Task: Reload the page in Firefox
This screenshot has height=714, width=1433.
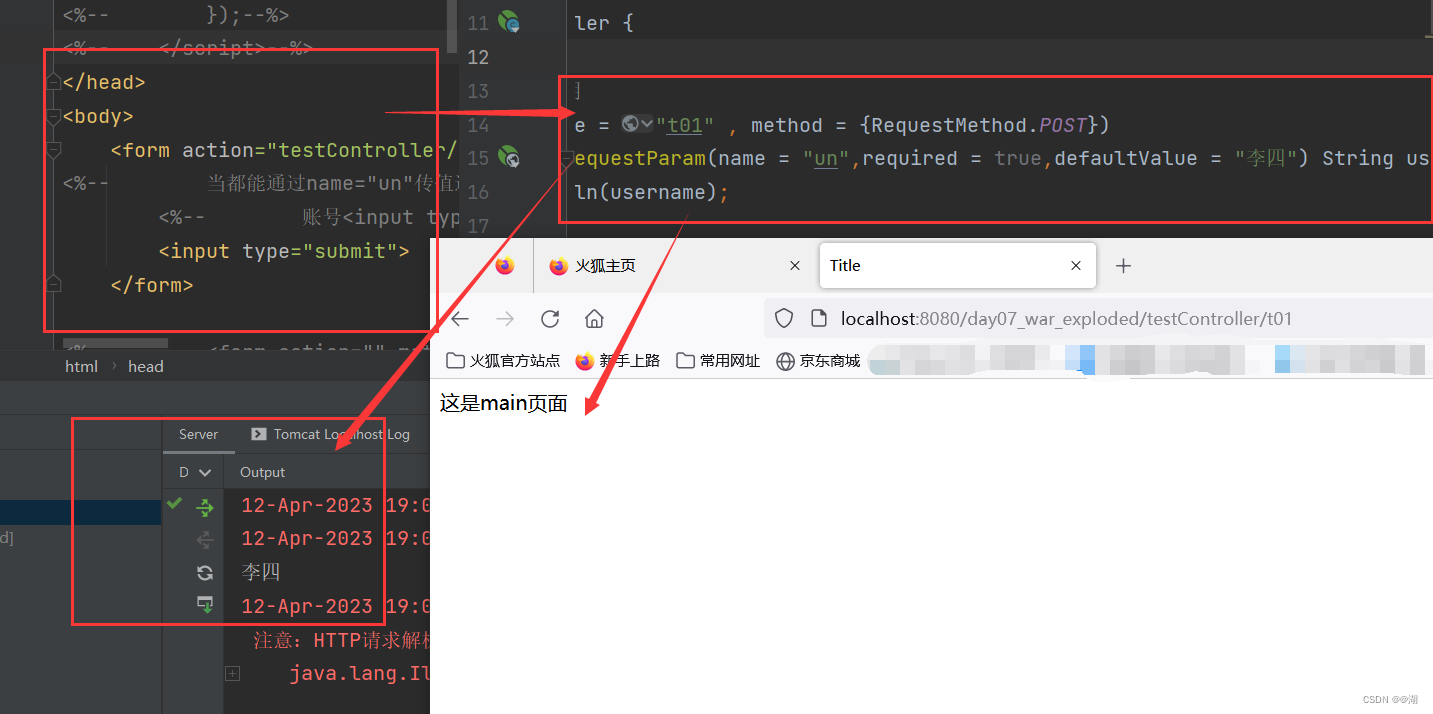Action: pyautogui.click(x=550, y=319)
